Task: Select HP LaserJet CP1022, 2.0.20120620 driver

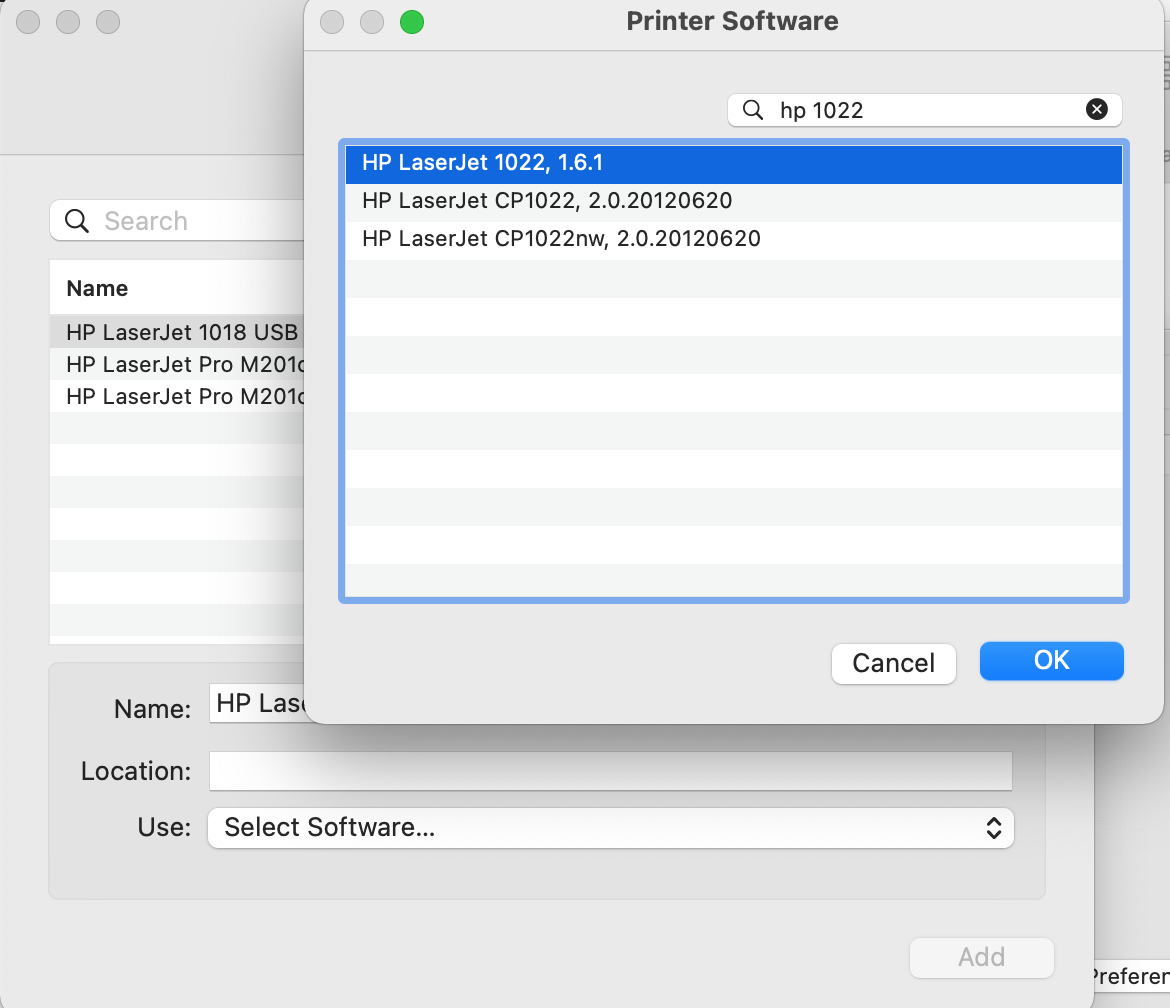Action: 733,201
